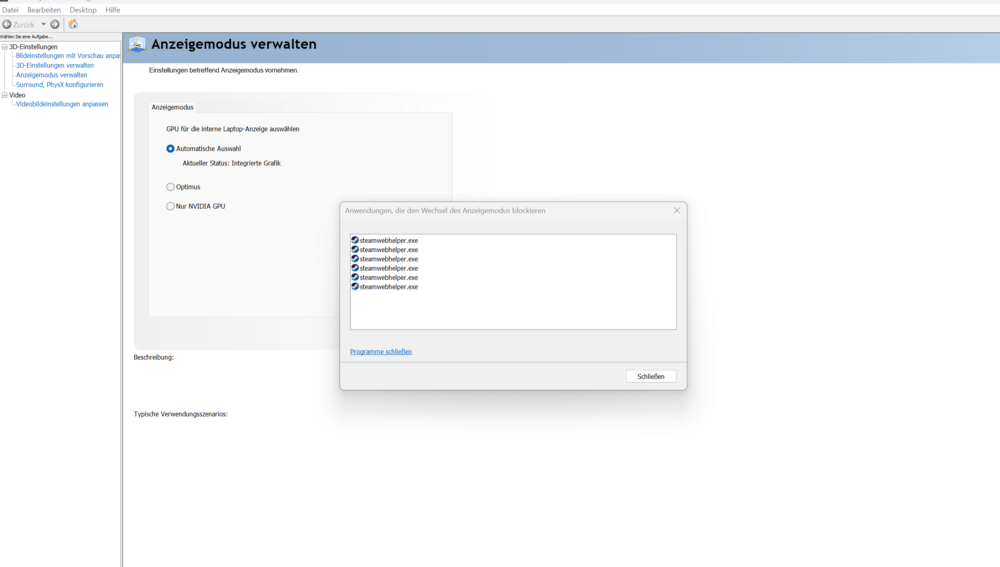
Task: Select the Nur NVIDIA GPU radio button
Action: click(170, 206)
